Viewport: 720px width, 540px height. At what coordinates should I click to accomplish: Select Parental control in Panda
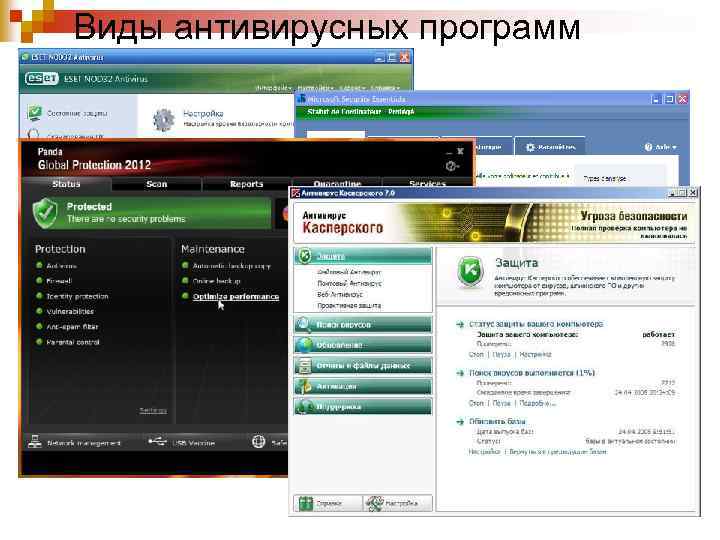(73, 342)
